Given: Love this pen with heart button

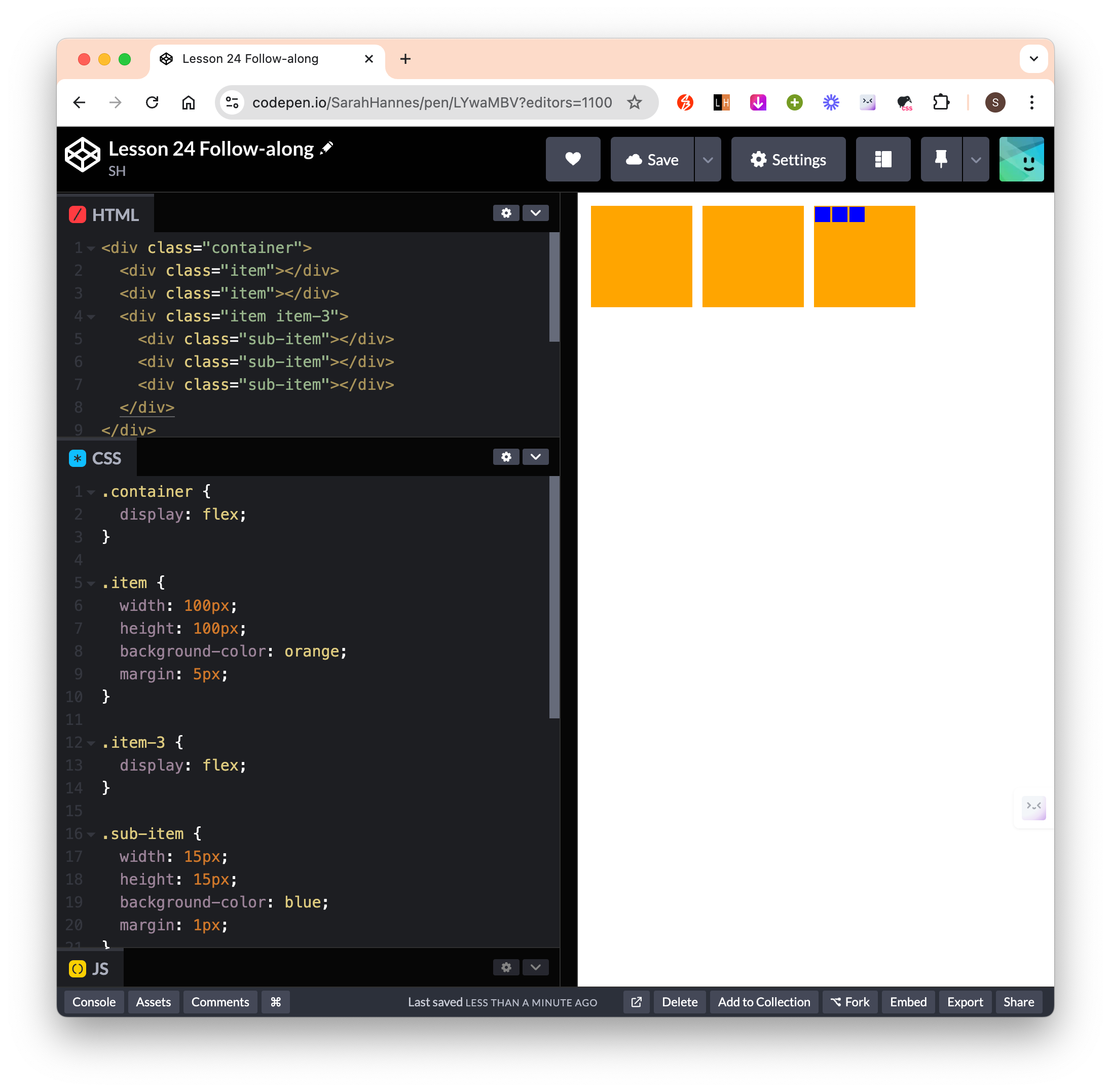Looking at the screenshot, I should pyautogui.click(x=573, y=160).
